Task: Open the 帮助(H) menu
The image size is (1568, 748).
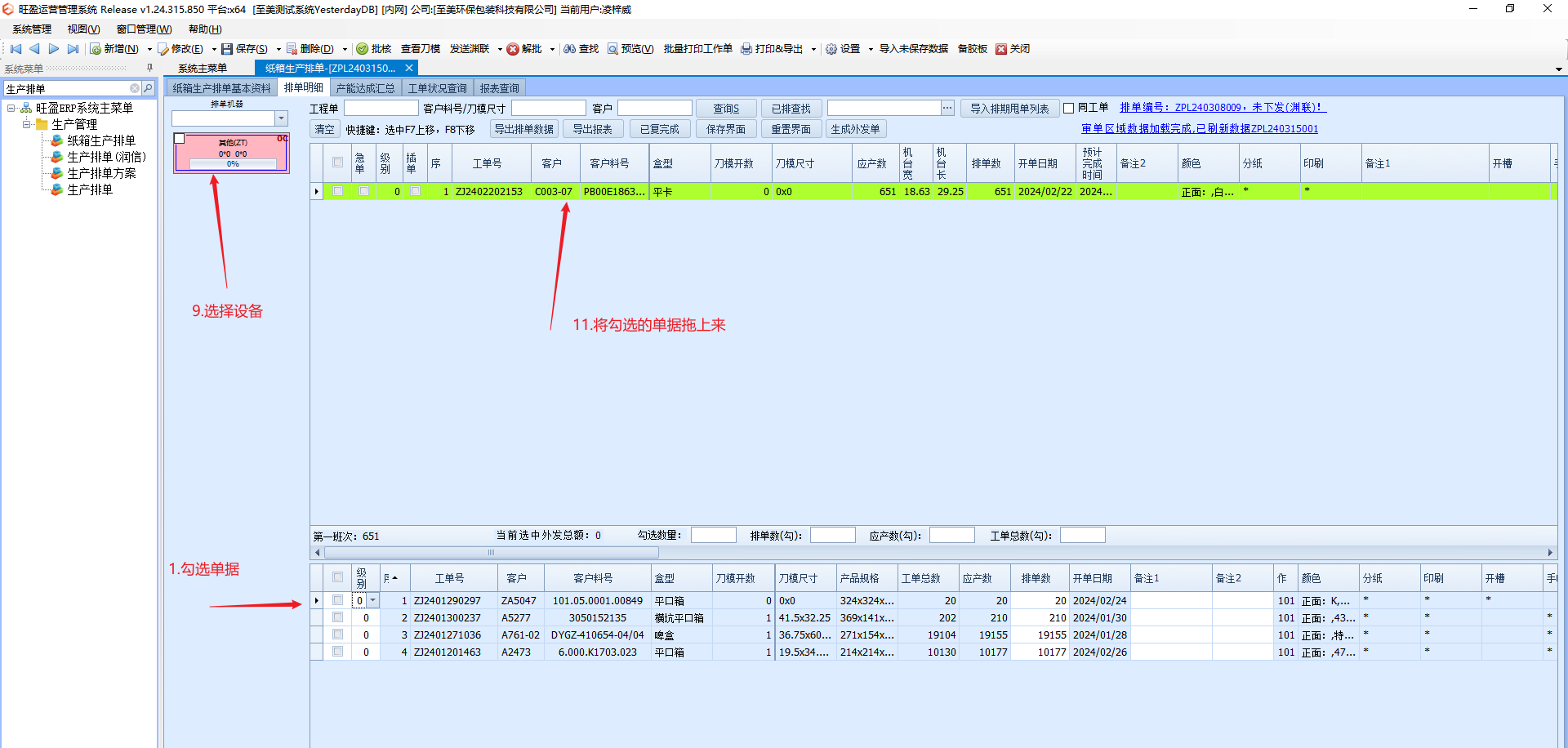Action: click(205, 29)
